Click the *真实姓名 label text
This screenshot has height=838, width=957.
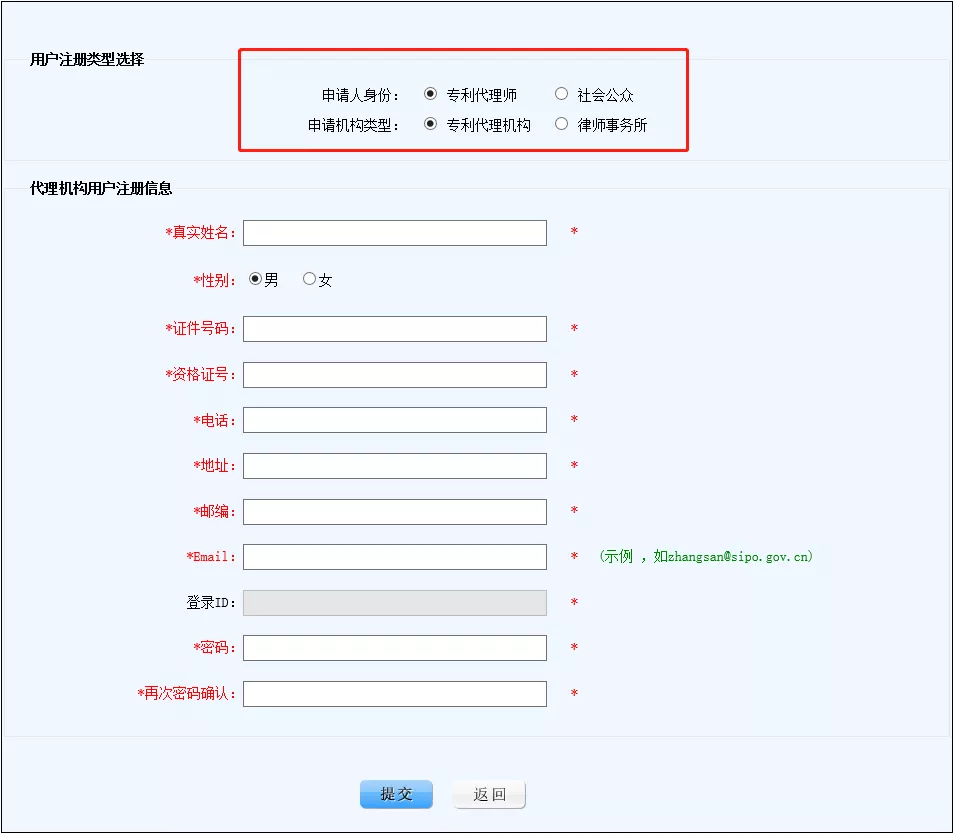[x=200, y=233]
